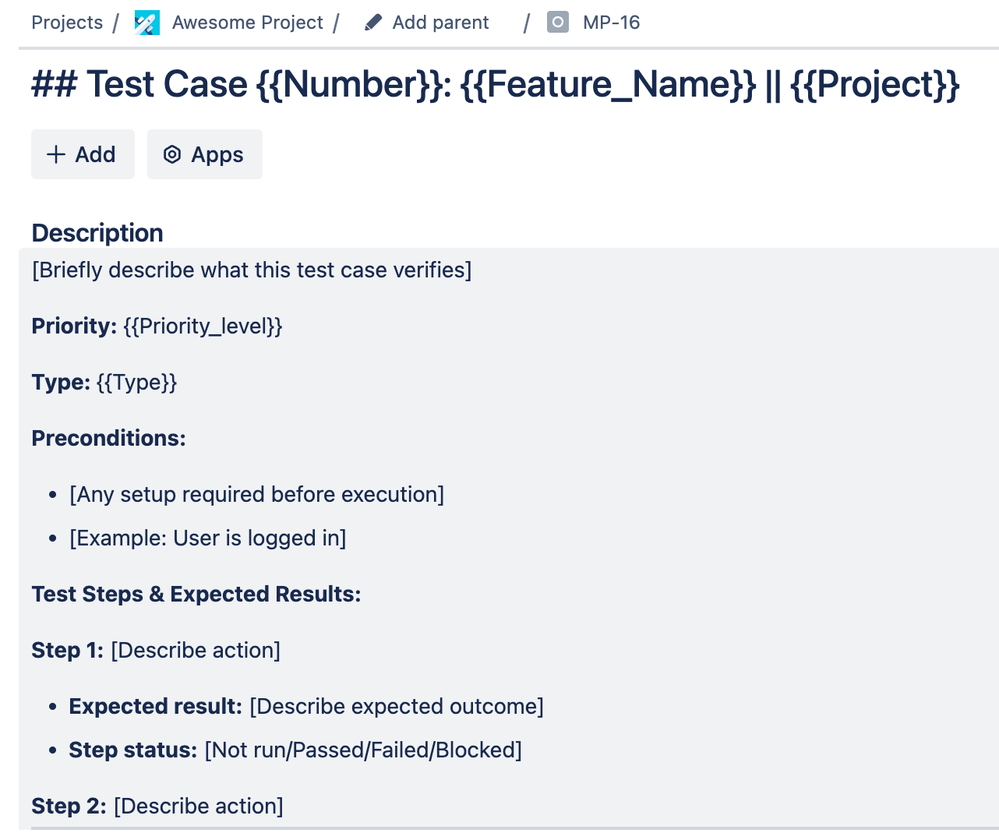
Task: Open the MP-16 issue key link
Action: click(611, 22)
